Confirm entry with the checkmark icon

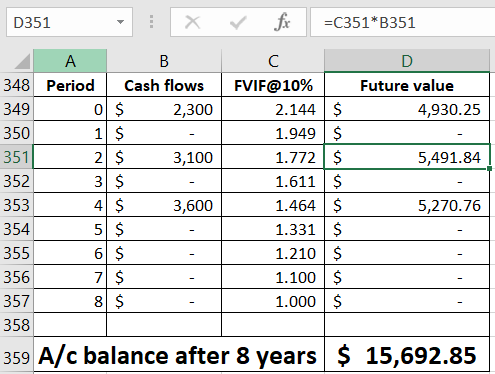point(238,22)
